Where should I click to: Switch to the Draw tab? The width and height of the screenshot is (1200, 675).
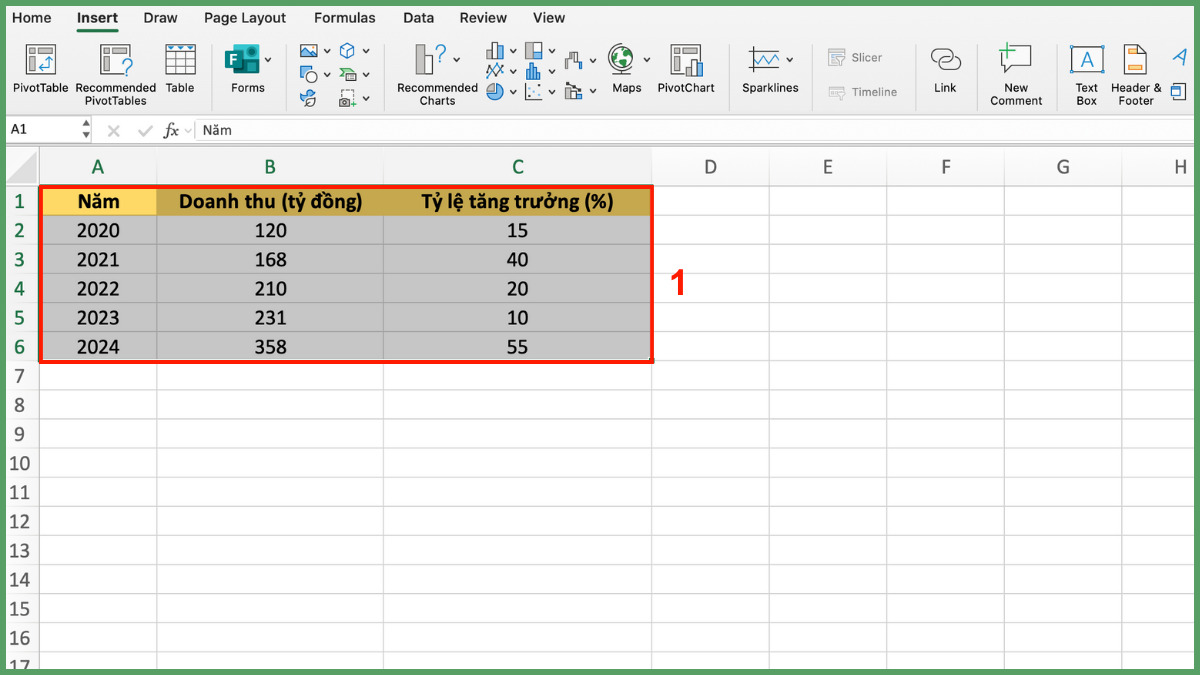160,18
